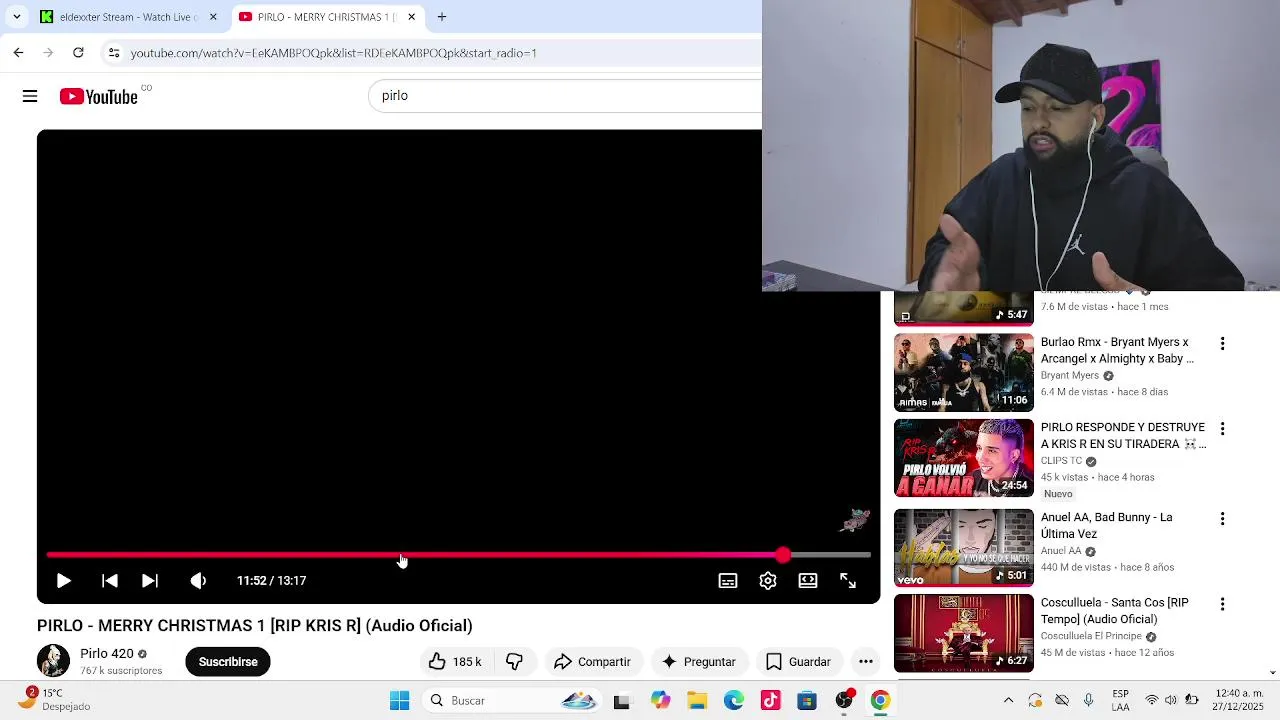Viewport: 1280px width, 720px height.
Task: Open the player settings gear
Action: 768,580
